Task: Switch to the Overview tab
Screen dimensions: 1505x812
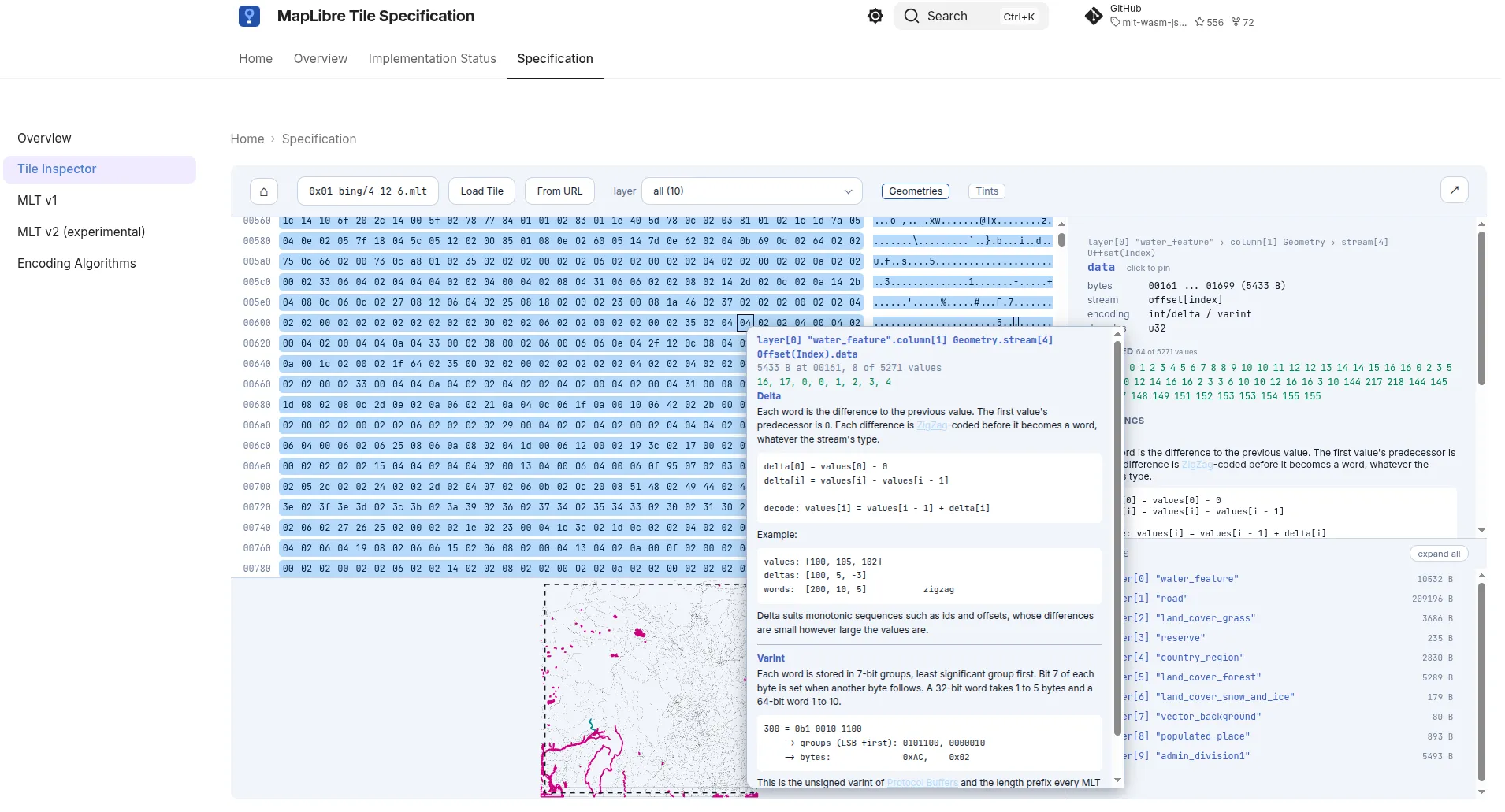Action: (x=321, y=58)
